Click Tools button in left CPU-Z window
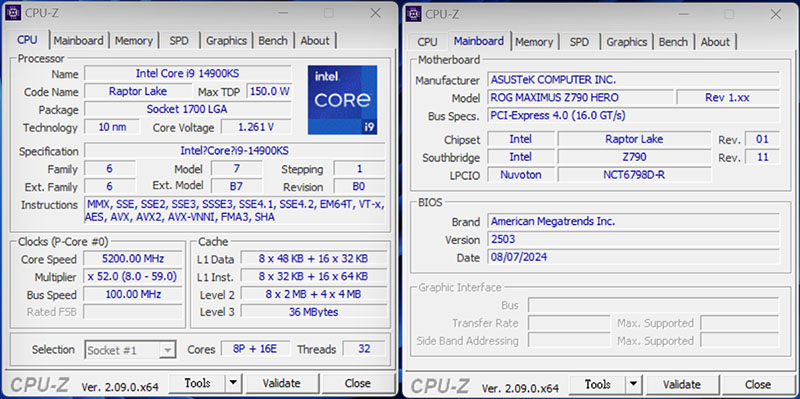This screenshot has width=800, height=399. [197, 383]
